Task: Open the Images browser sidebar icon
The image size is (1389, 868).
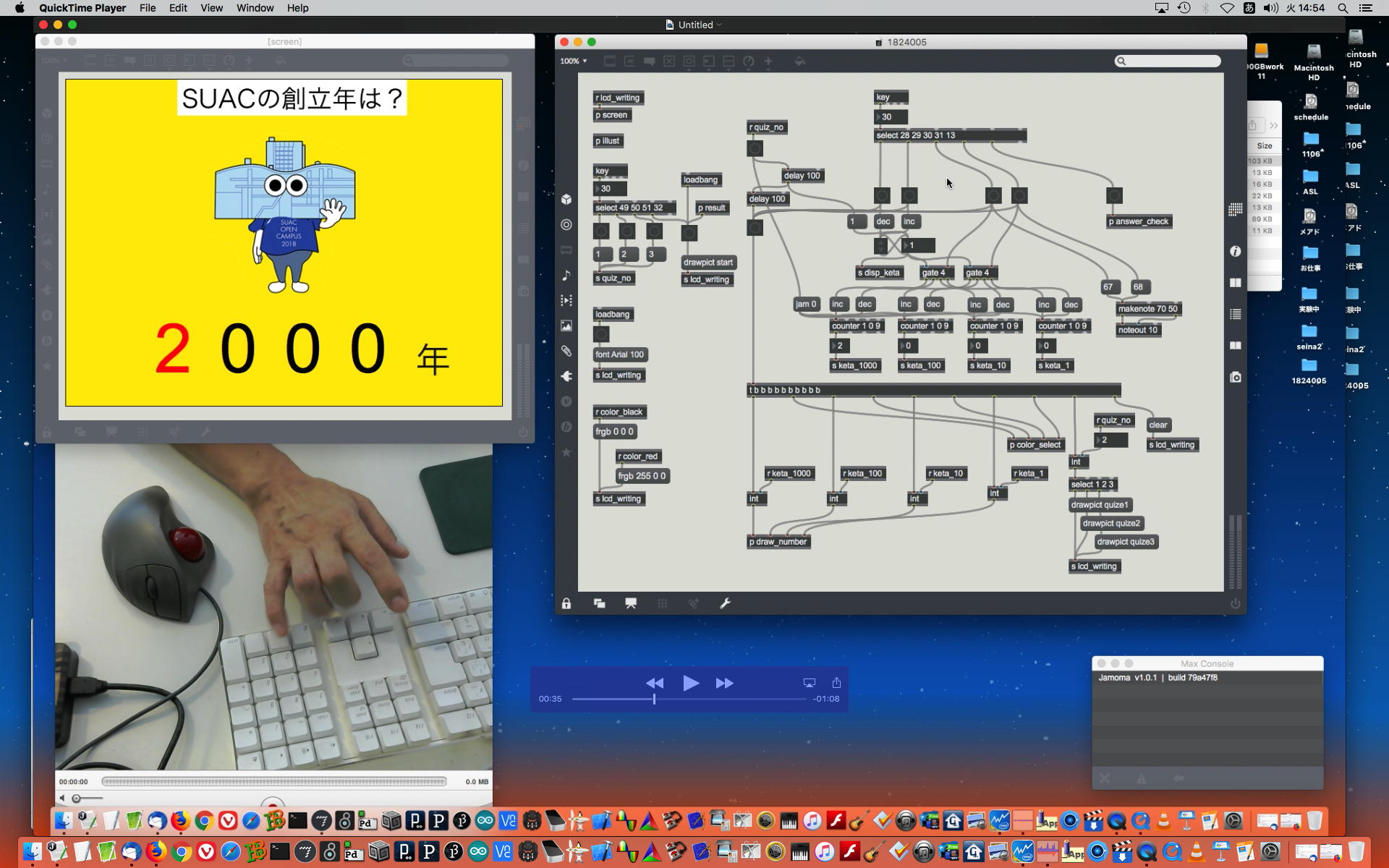Action: (x=566, y=325)
